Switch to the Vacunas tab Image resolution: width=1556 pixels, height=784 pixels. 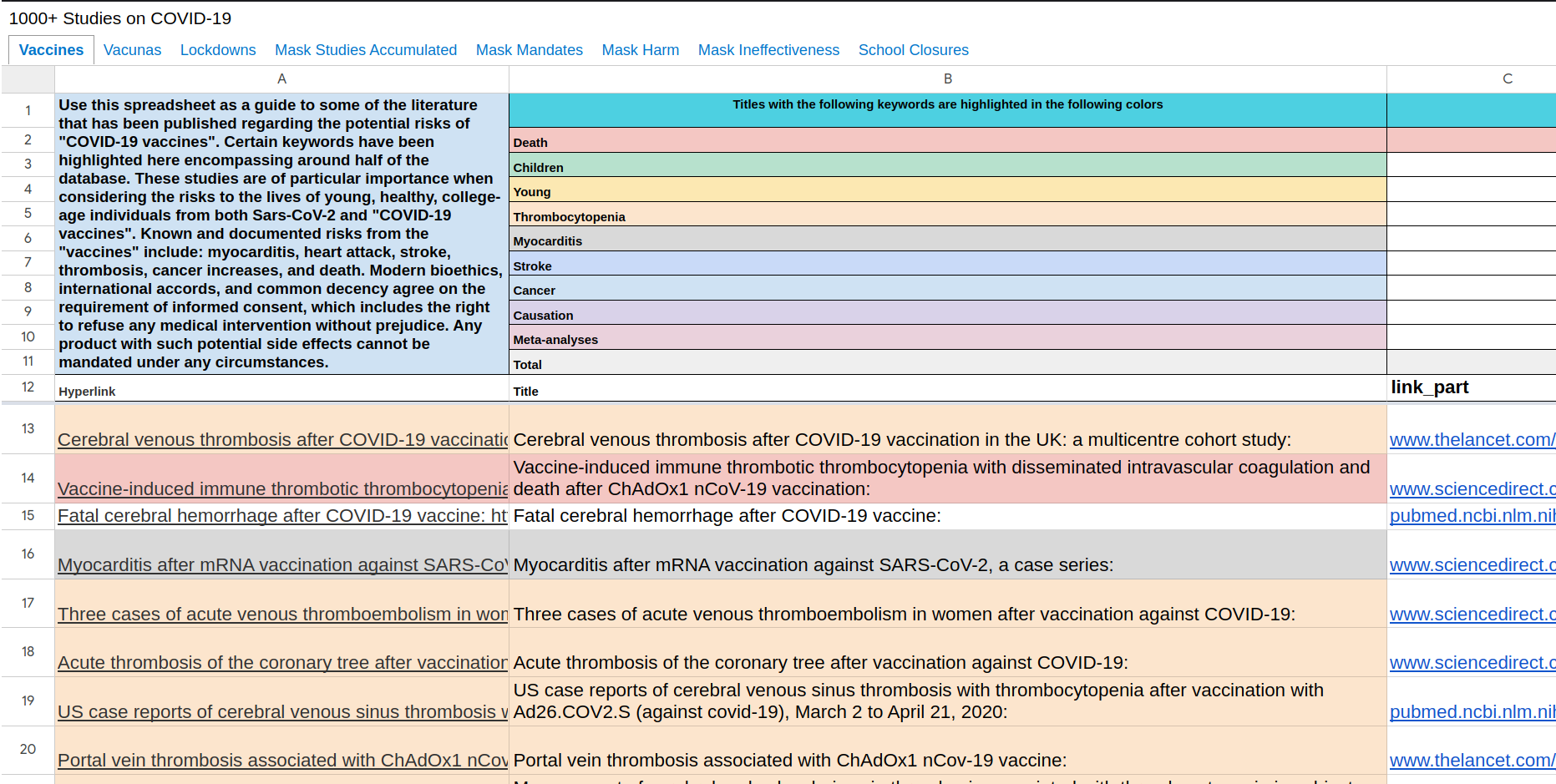point(132,50)
